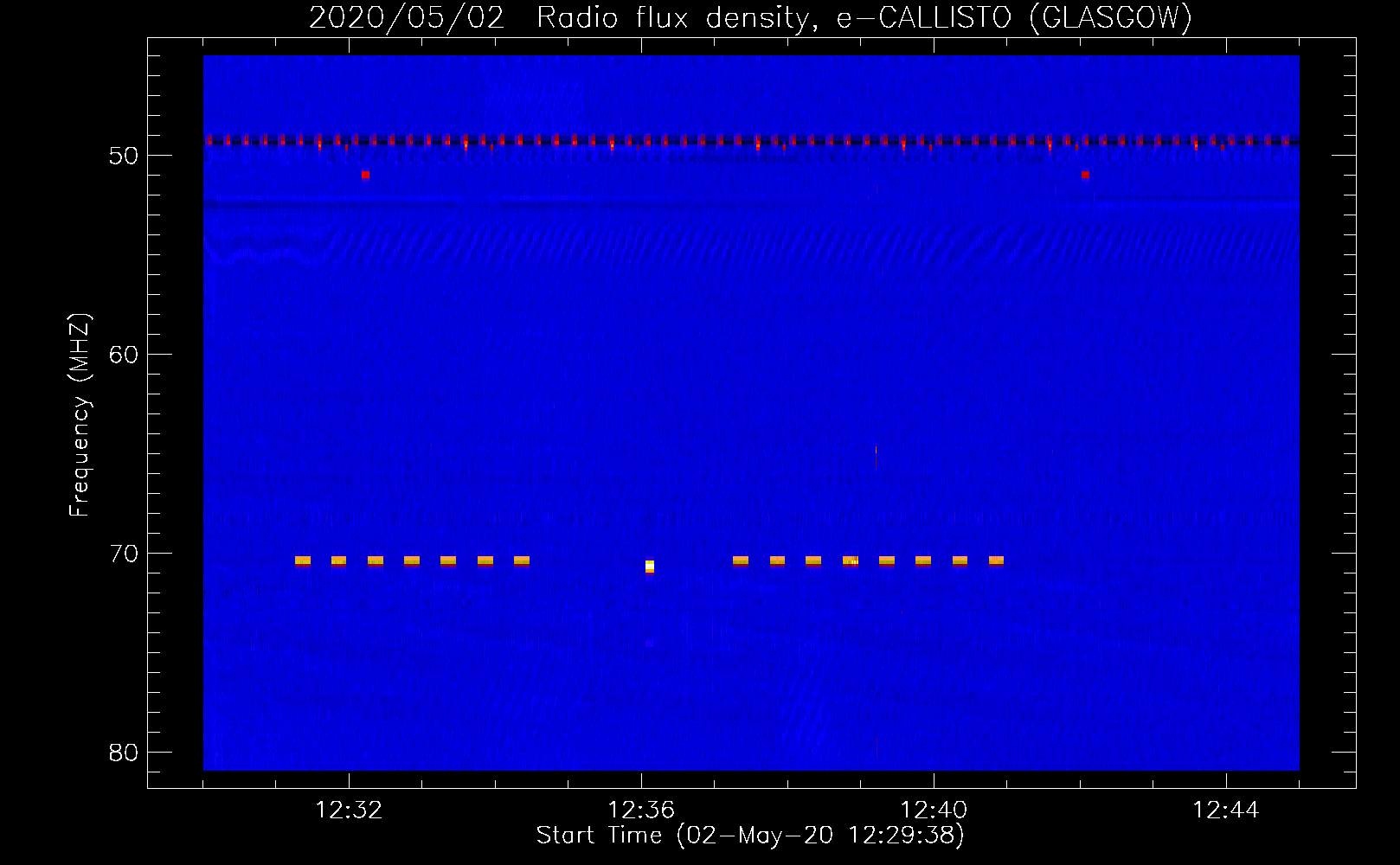
Task: Click the thin red spike near 65 MHz
Action: click(x=876, y=456)
